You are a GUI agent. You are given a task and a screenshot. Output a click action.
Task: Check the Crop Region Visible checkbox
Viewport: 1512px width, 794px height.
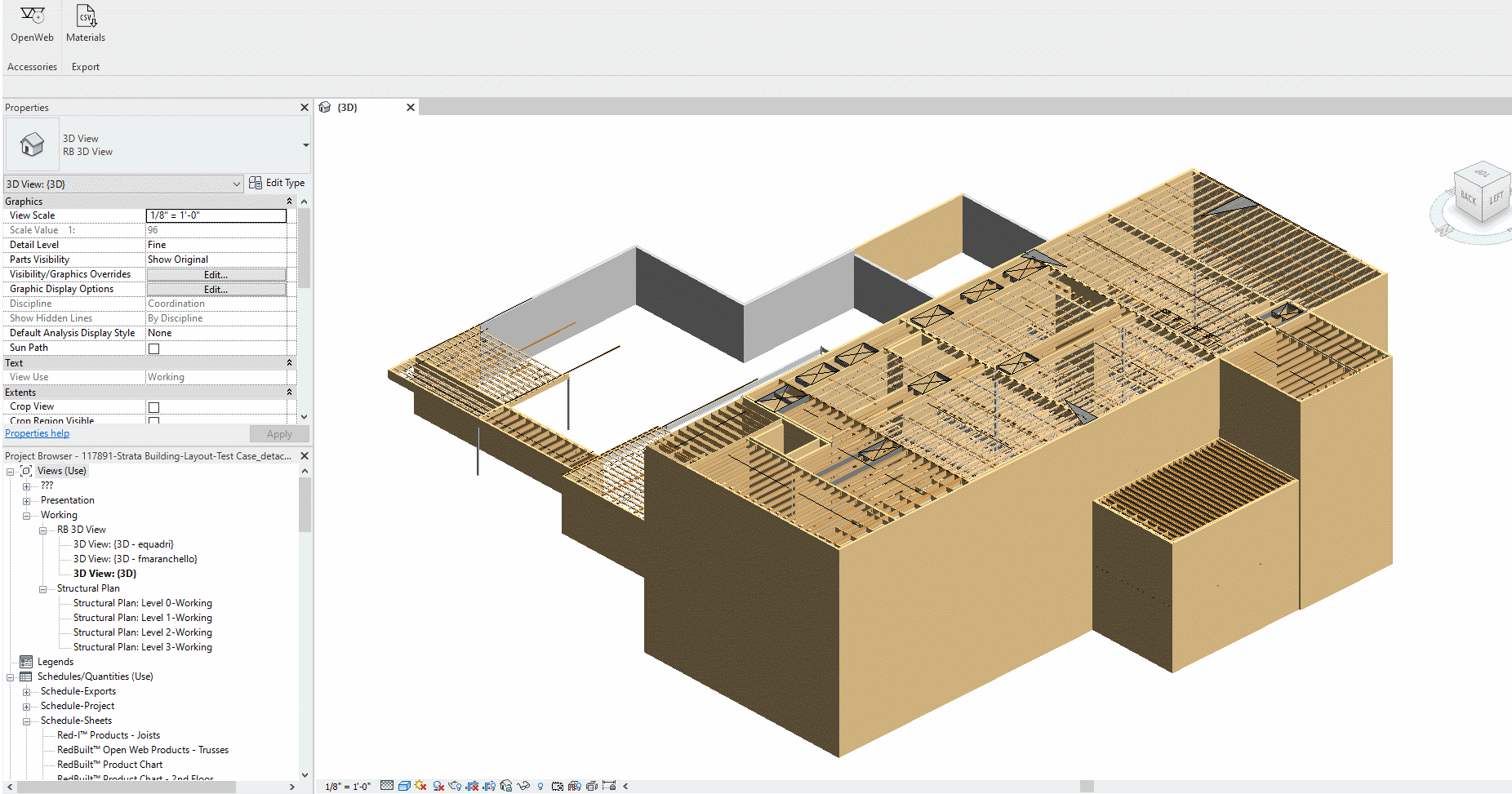tap(153, 421)
